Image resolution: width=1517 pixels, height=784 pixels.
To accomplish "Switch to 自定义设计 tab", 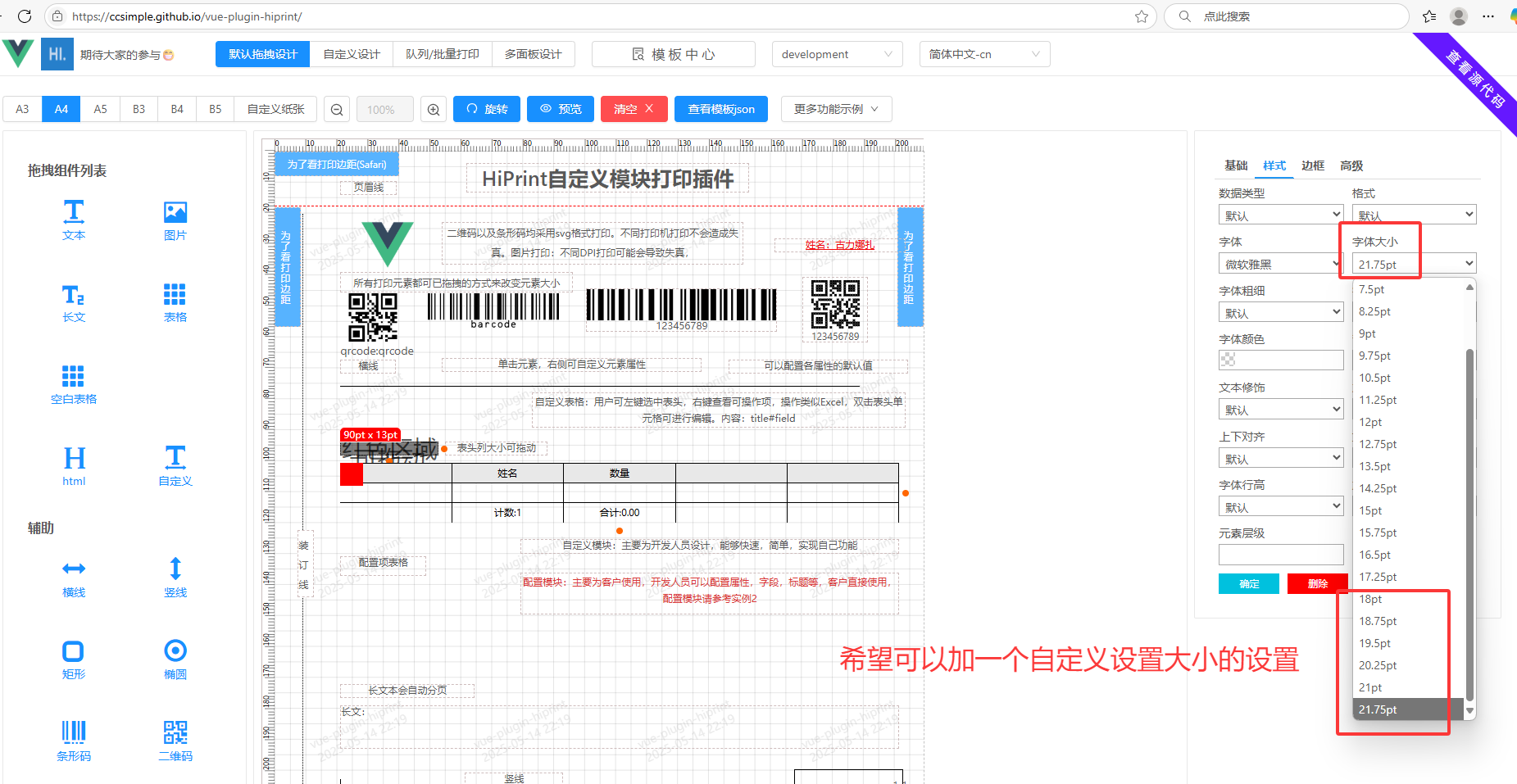I will 352,54.
